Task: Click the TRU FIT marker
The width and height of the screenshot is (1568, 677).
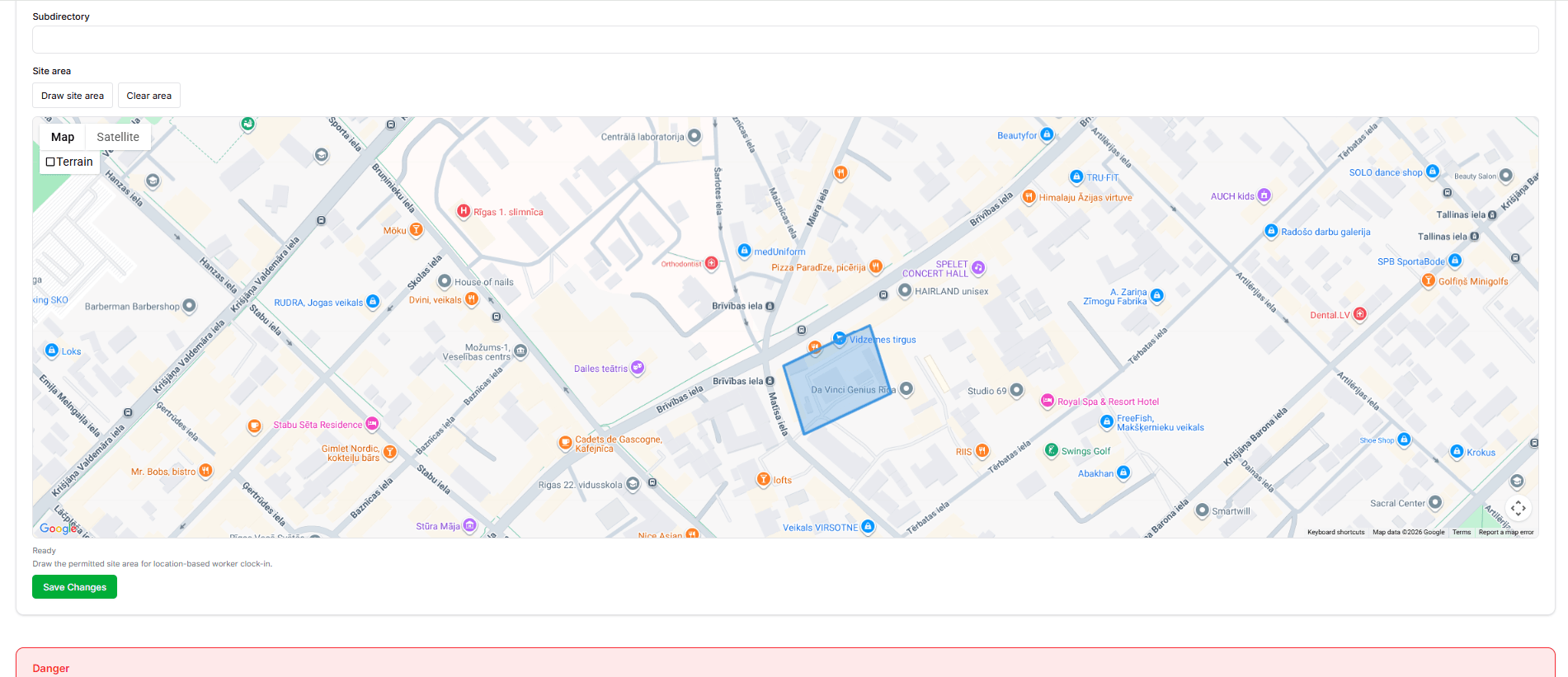Action: 1076,176
